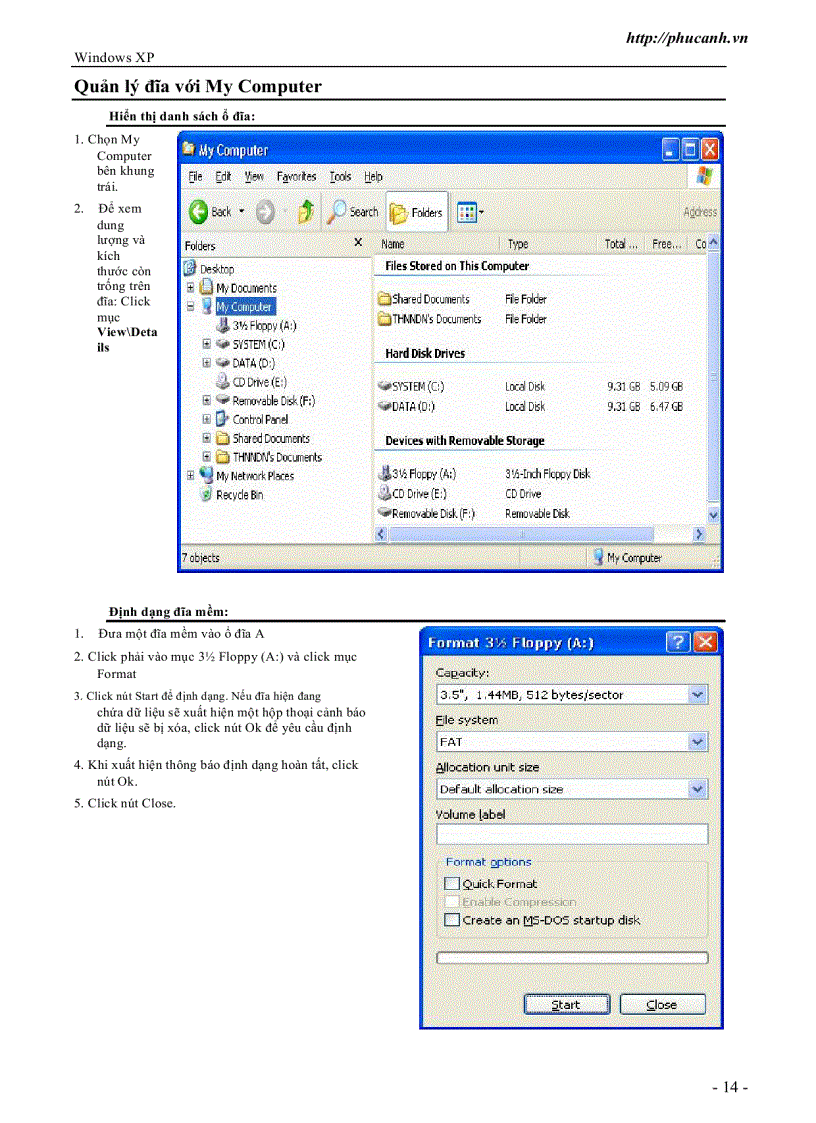Check Create an MS-DOS startup disk
Viewport: 816px width, 1123px height.
coord(451,919)
